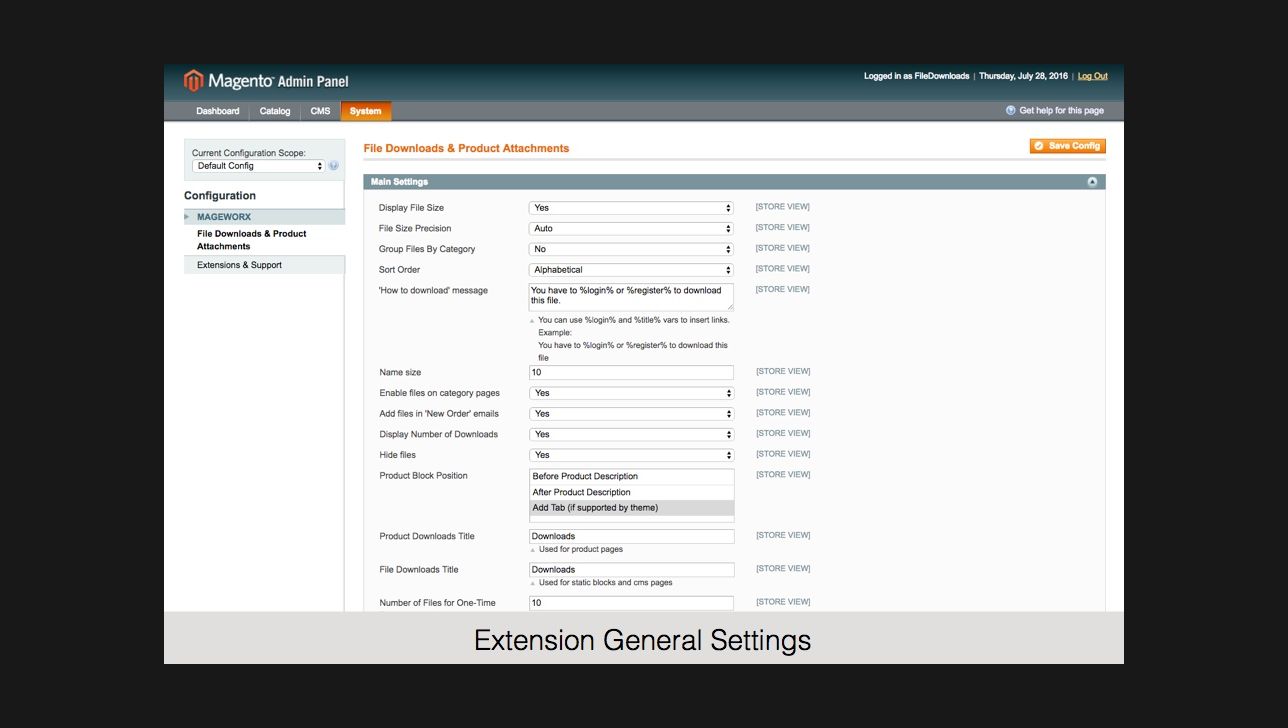Click the scope help icon beside Default Config
Screen dimensions: 1288x728
click(333, 165)
